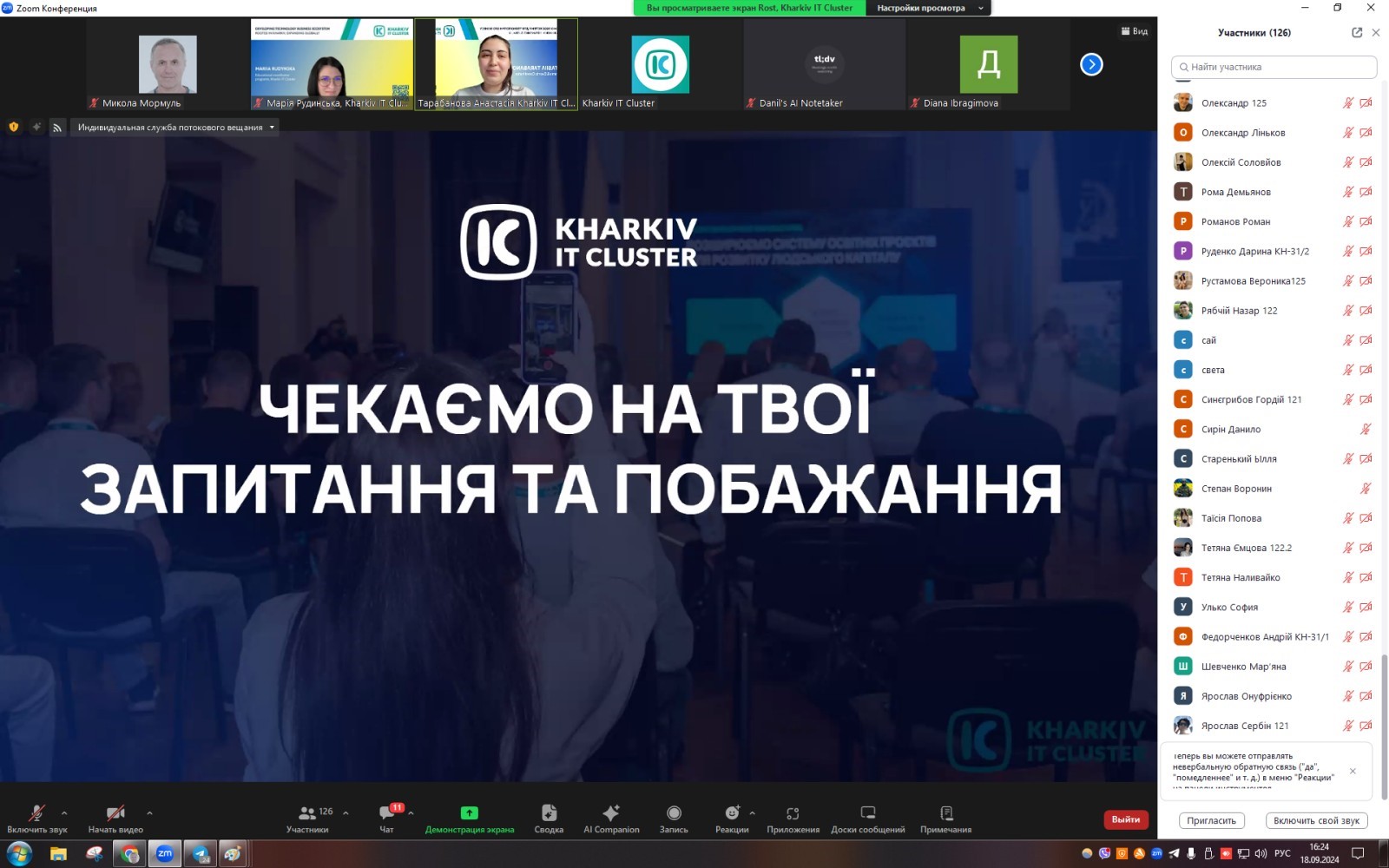
Task: Select participant Руденко Дарина КН-31/2
Action: point(1274,251)
